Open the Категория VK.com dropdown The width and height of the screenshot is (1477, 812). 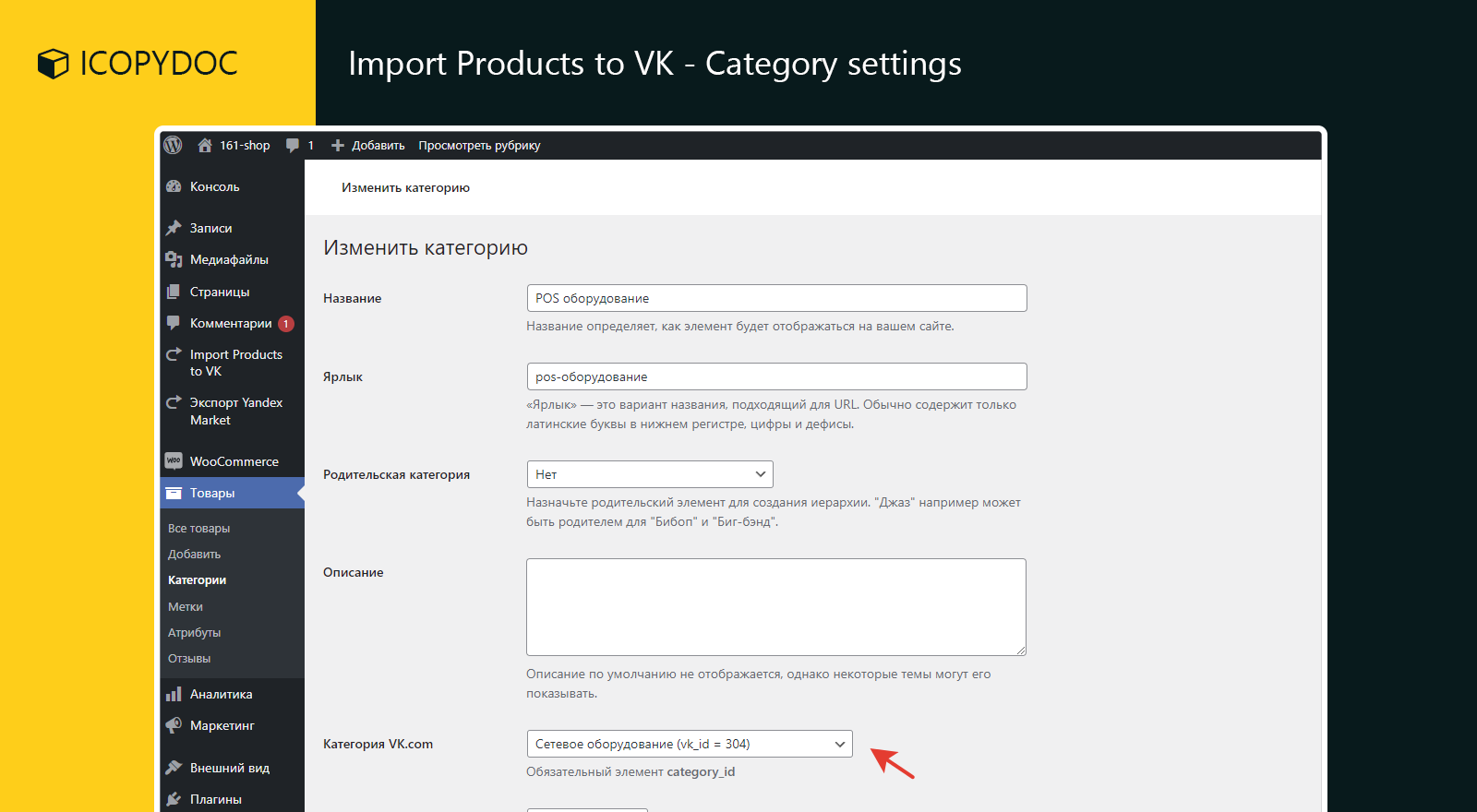click(690, 744)
